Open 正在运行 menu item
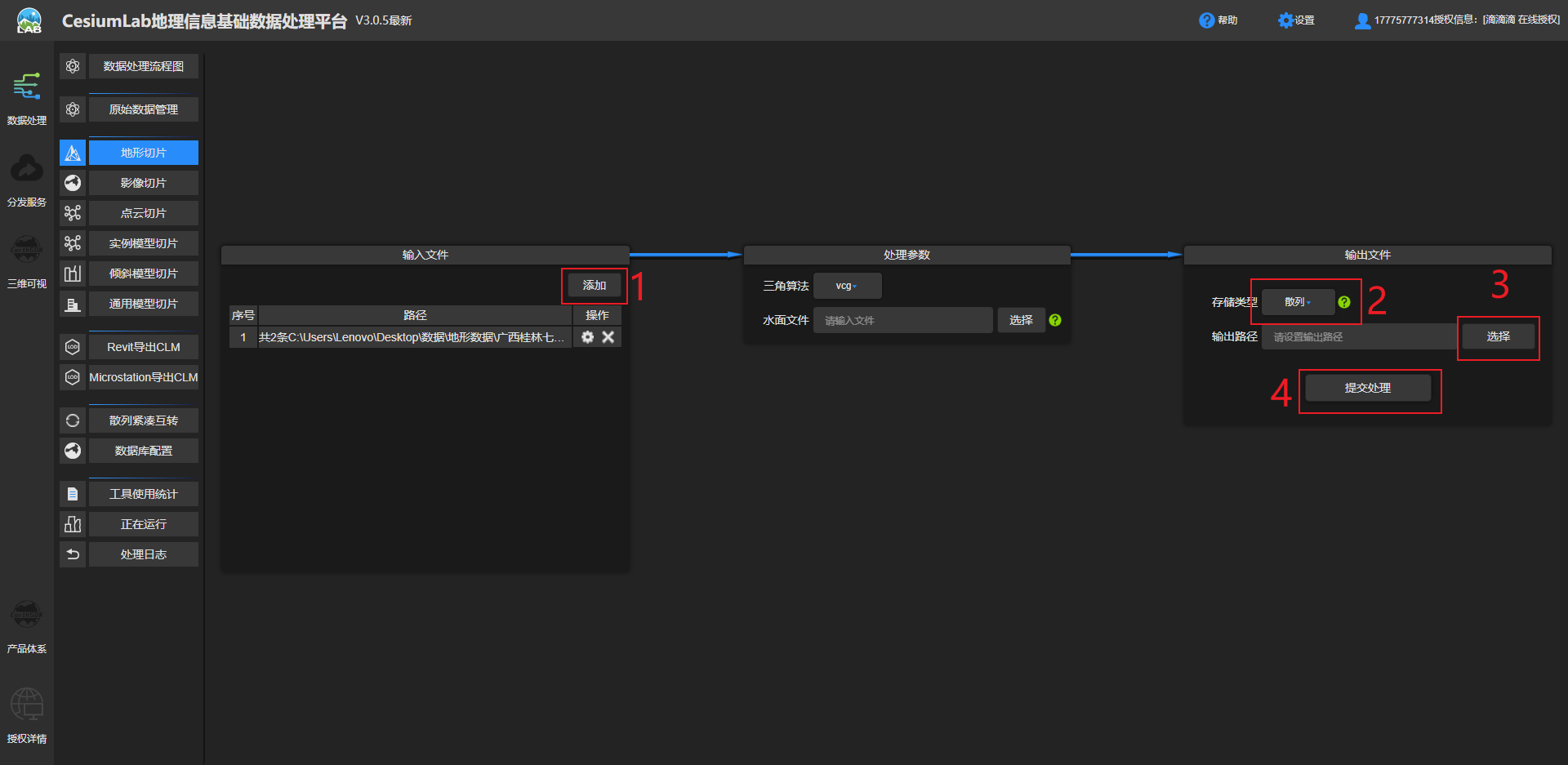 tap(144, 524)
